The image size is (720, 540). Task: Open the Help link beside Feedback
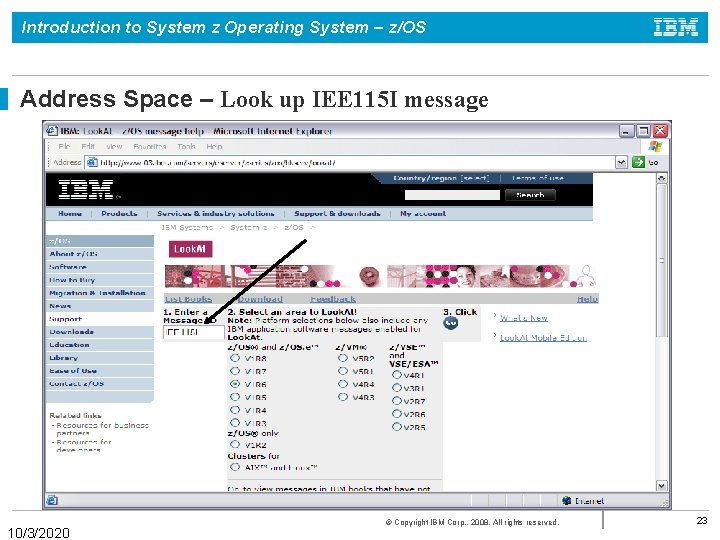coord(587,299)
